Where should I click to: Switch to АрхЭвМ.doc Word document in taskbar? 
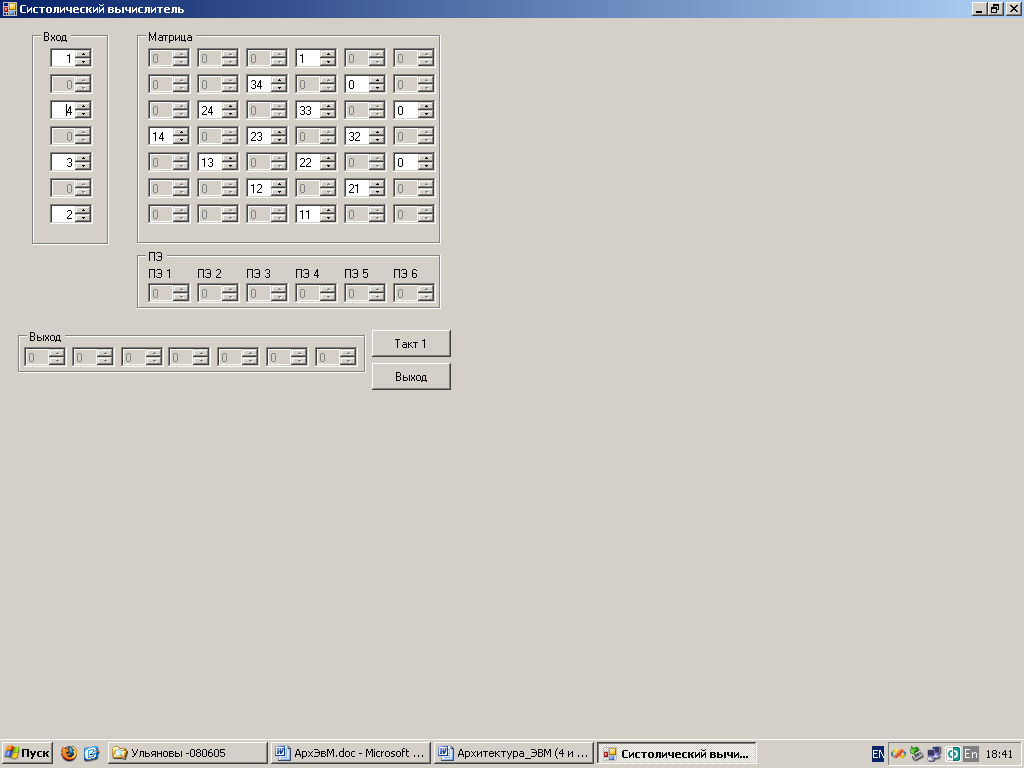tap(351, 753)
